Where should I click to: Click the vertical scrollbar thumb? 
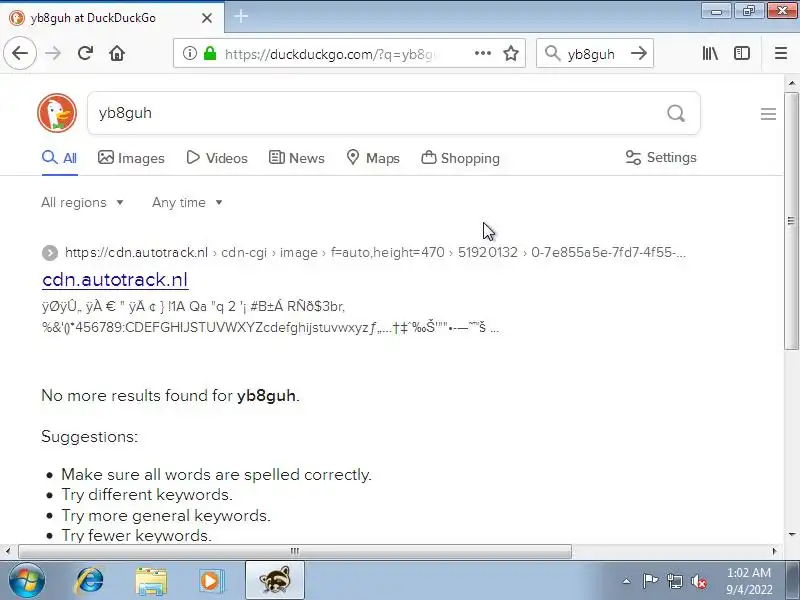[x=791, y=221]
